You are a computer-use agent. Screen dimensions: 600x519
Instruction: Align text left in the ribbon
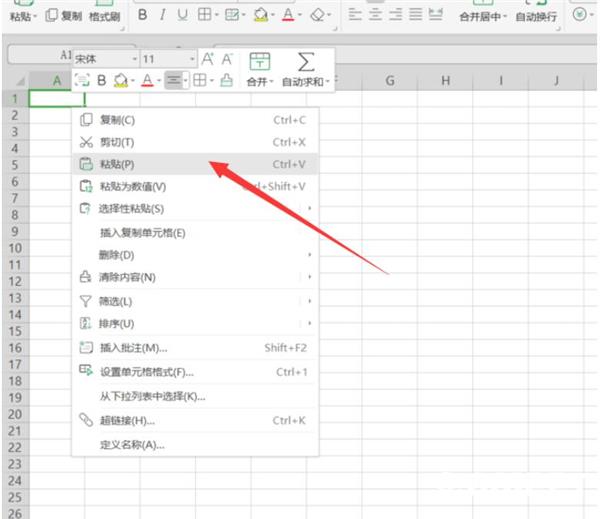(355, 15)
